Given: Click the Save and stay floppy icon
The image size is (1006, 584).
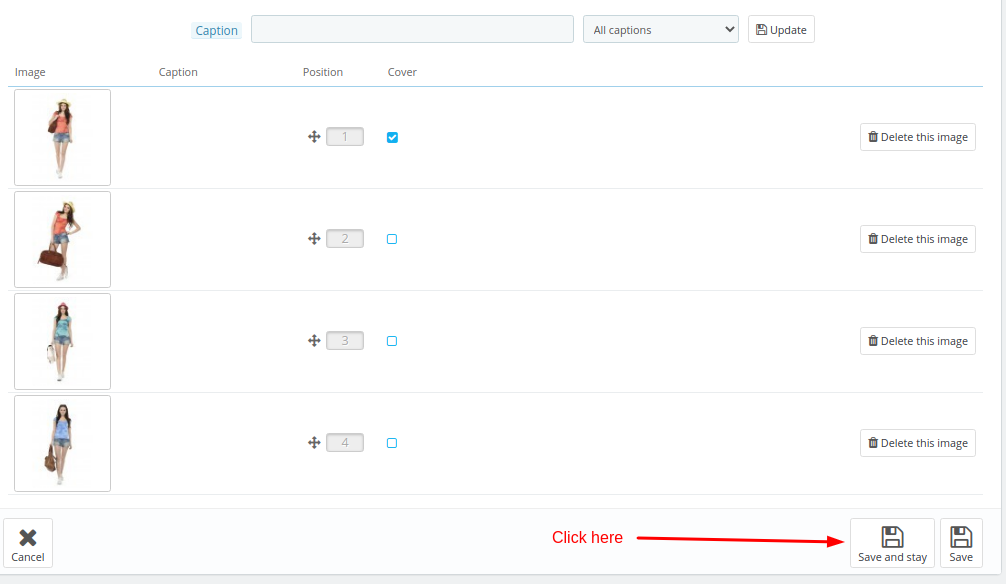Looking at the screenshot, I should (x=892, y=537).
